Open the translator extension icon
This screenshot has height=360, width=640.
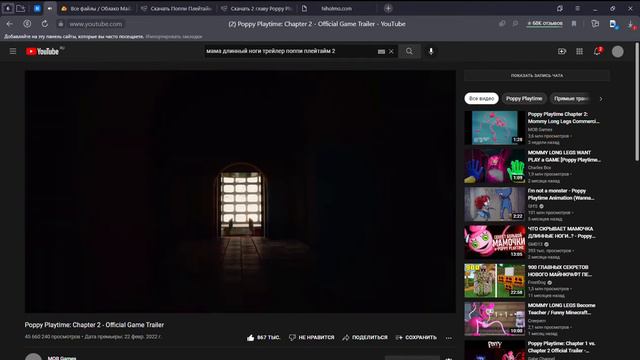[x=613, y=24]
